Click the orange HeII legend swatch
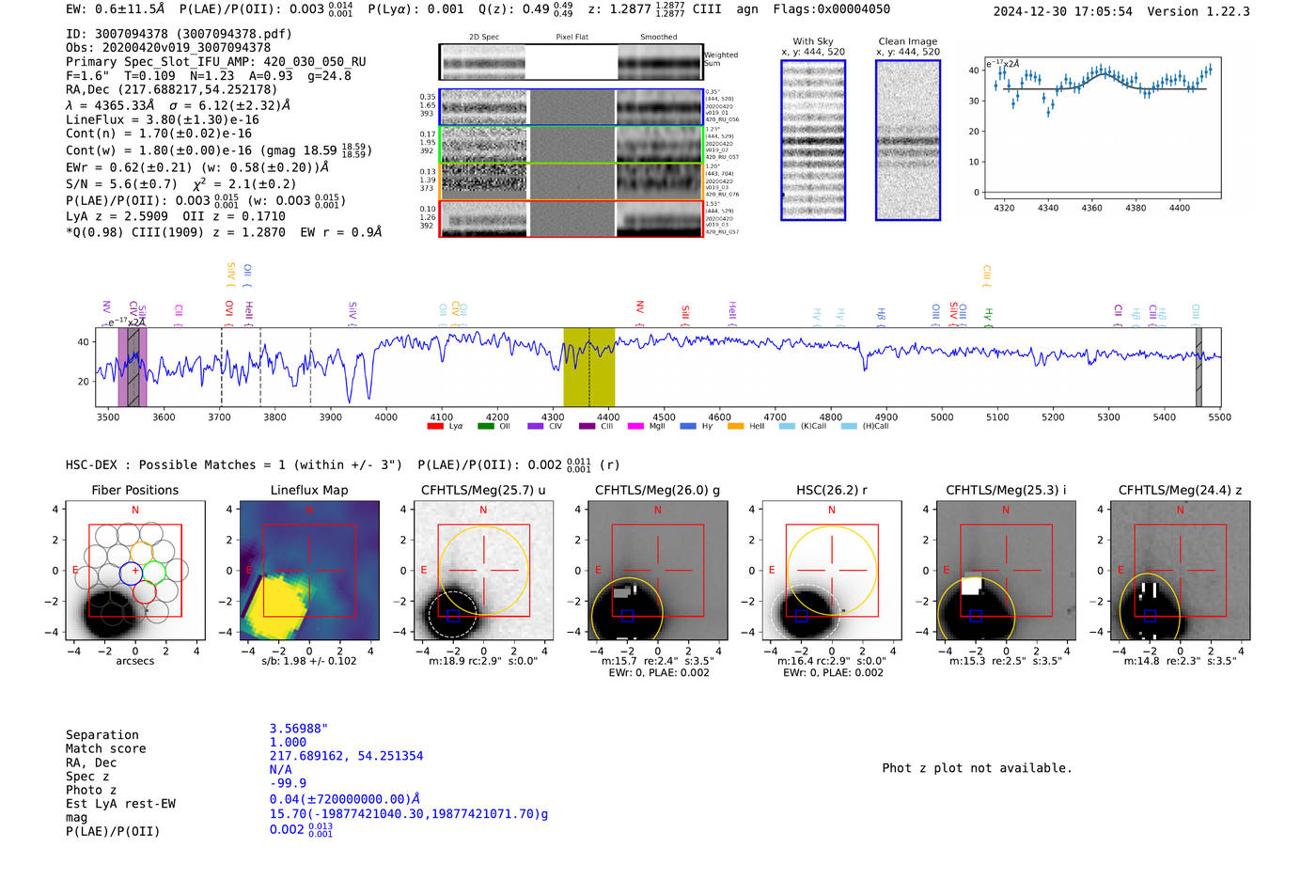The image size is (1316, 896). pos(735,427)
